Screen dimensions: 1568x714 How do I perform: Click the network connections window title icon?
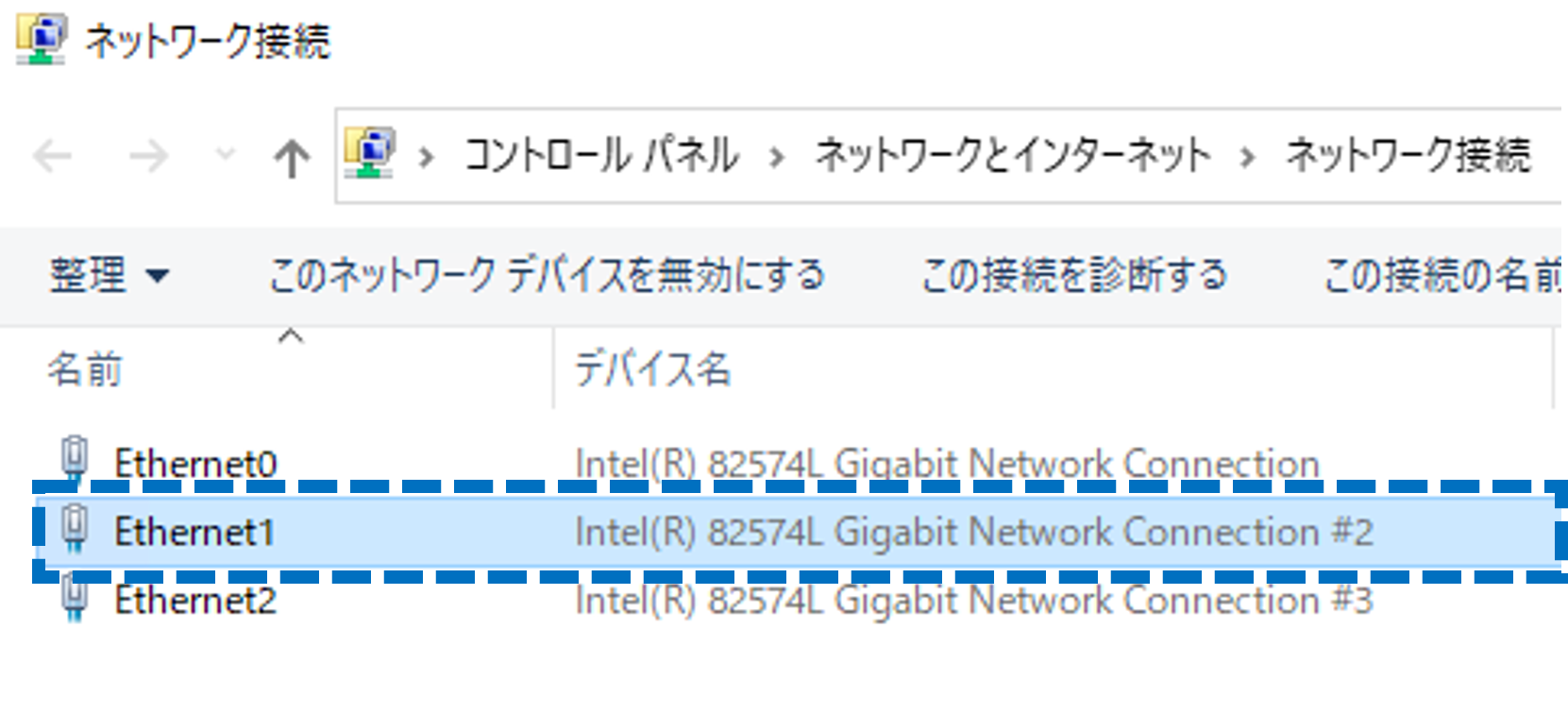point(41,40)
